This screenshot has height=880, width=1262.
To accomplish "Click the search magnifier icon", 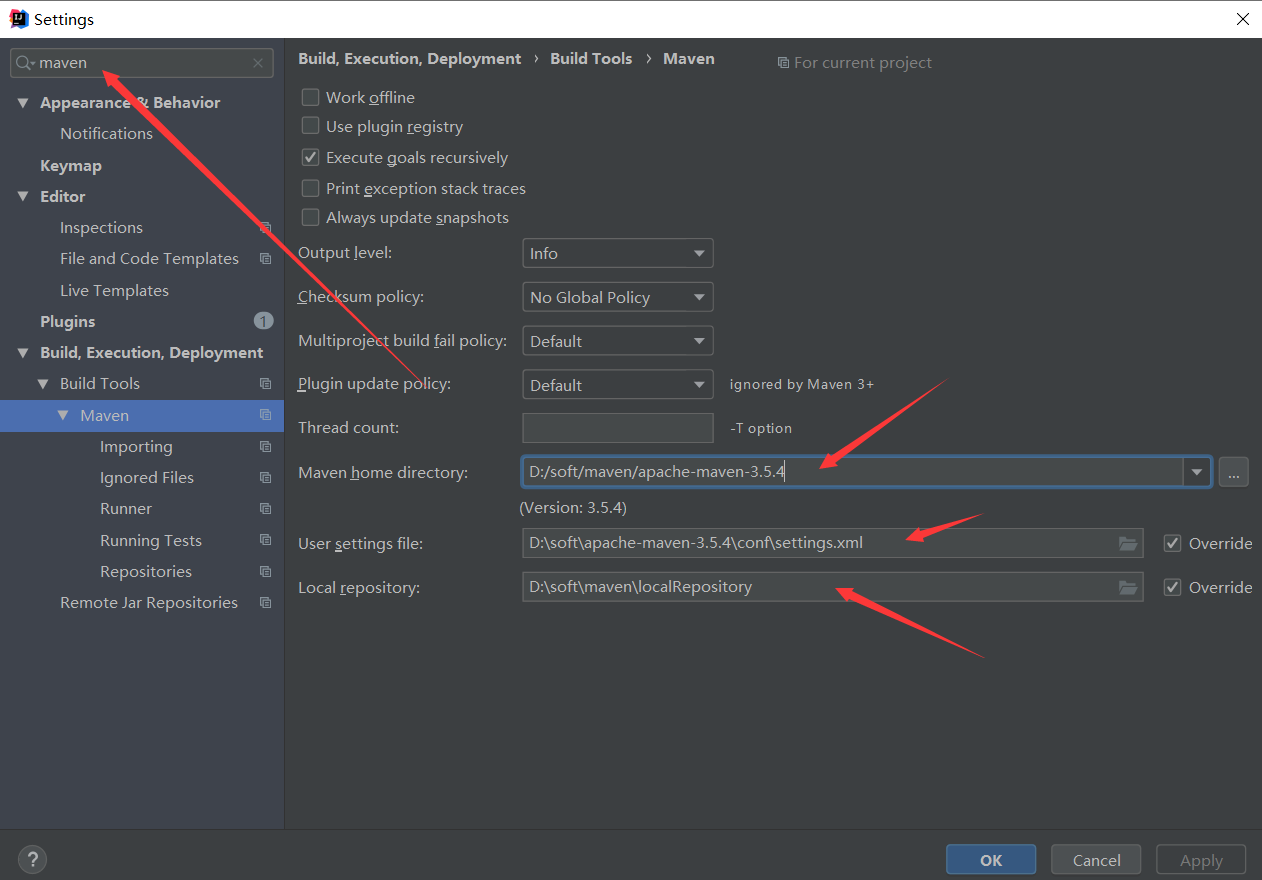I will click(x=24, y=63).
